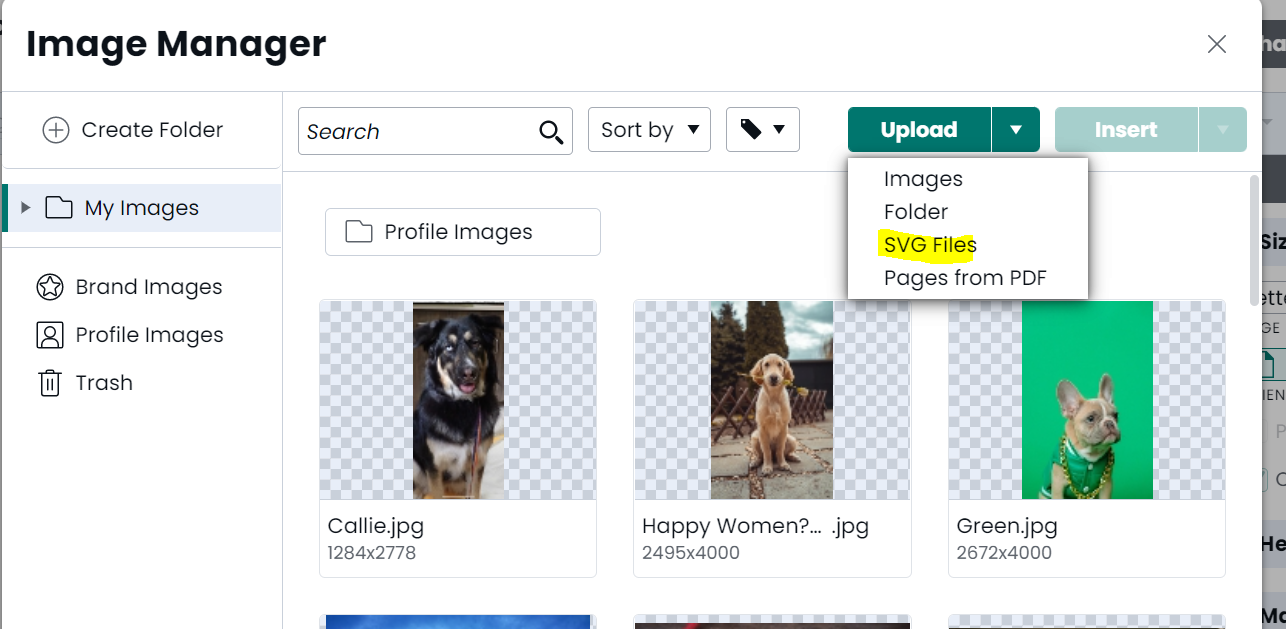Click the Insert button's dropdown arrow
Viewport: 1286px width, 629px height.
pyautogui.click(x=1222, y=129)
